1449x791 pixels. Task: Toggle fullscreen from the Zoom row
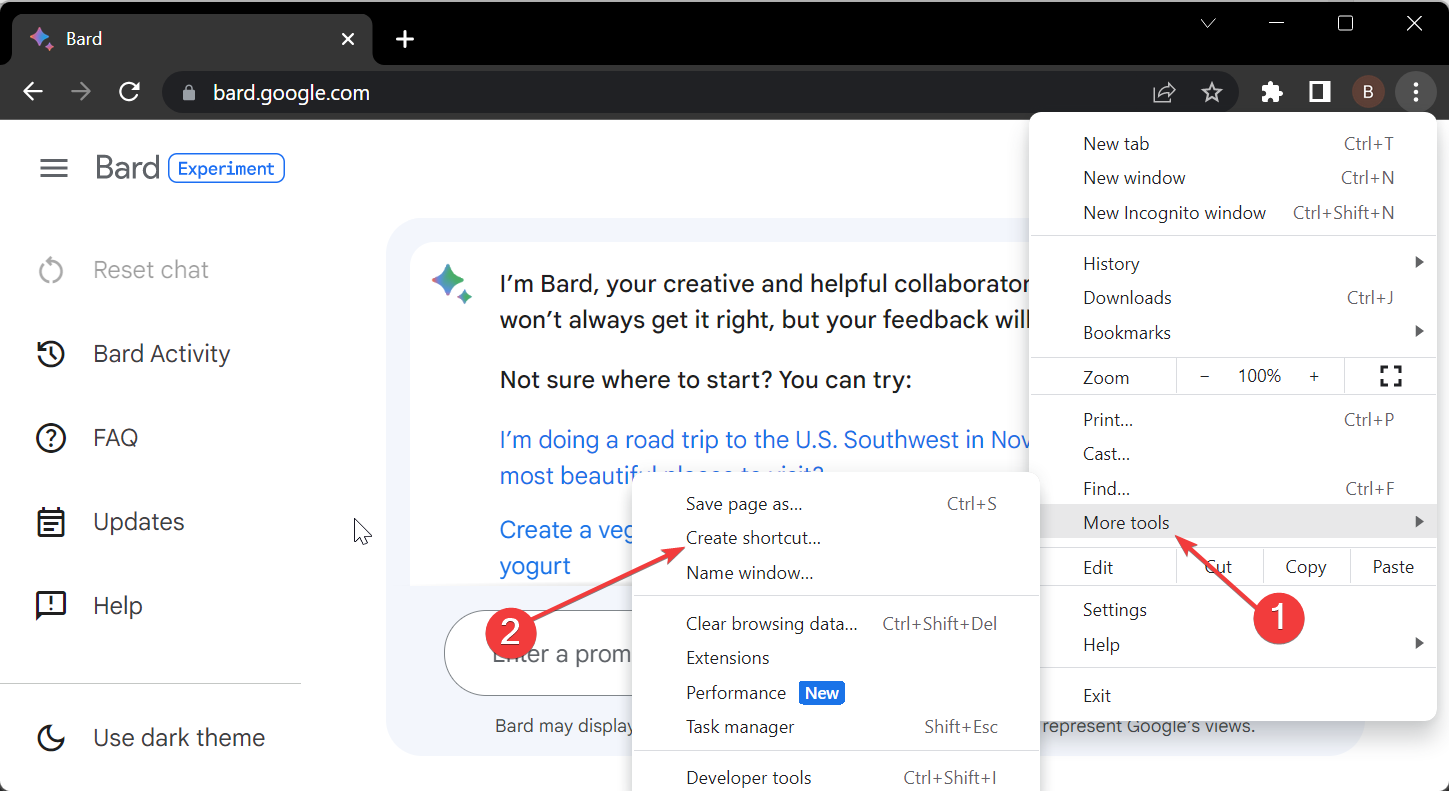coord(1390,377)
